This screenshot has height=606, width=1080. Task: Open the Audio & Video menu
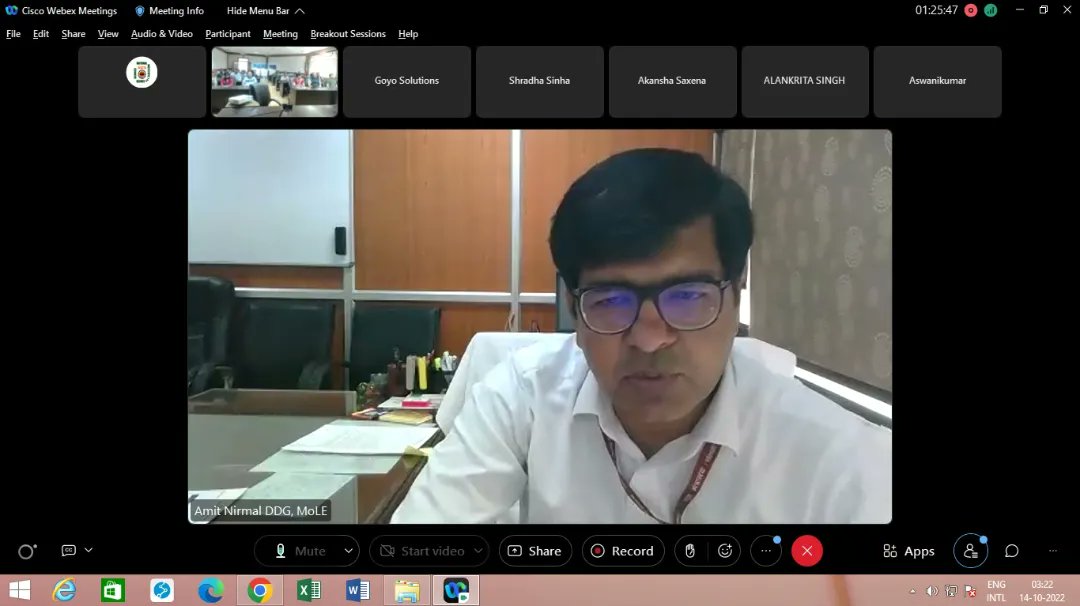click(x=162, y=34)
